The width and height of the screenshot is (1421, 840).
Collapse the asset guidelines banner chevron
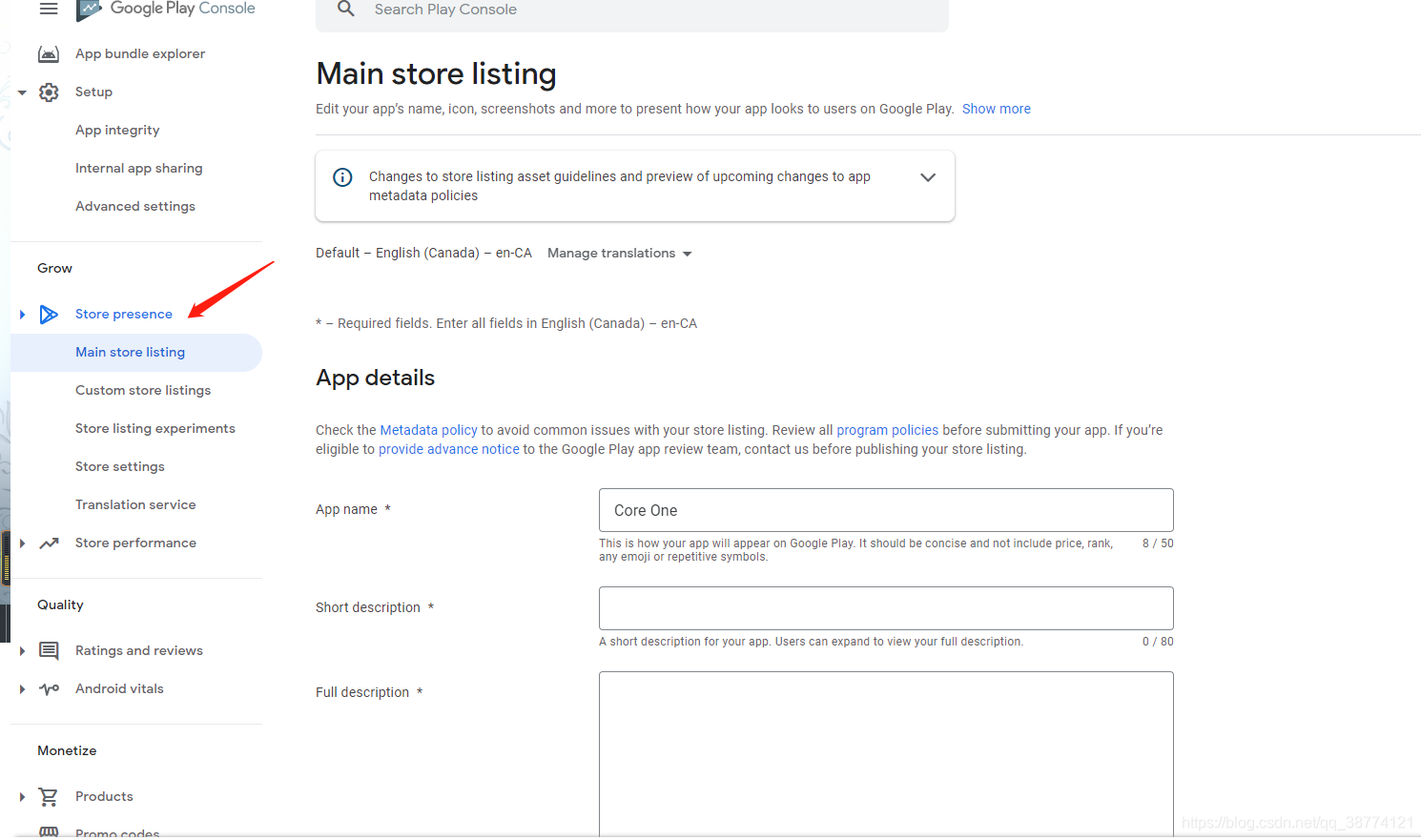(x=928, y=176)
